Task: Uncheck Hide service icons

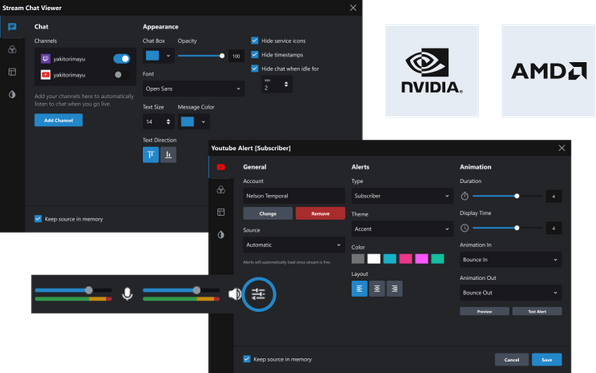Action: (x=255, y=40)
